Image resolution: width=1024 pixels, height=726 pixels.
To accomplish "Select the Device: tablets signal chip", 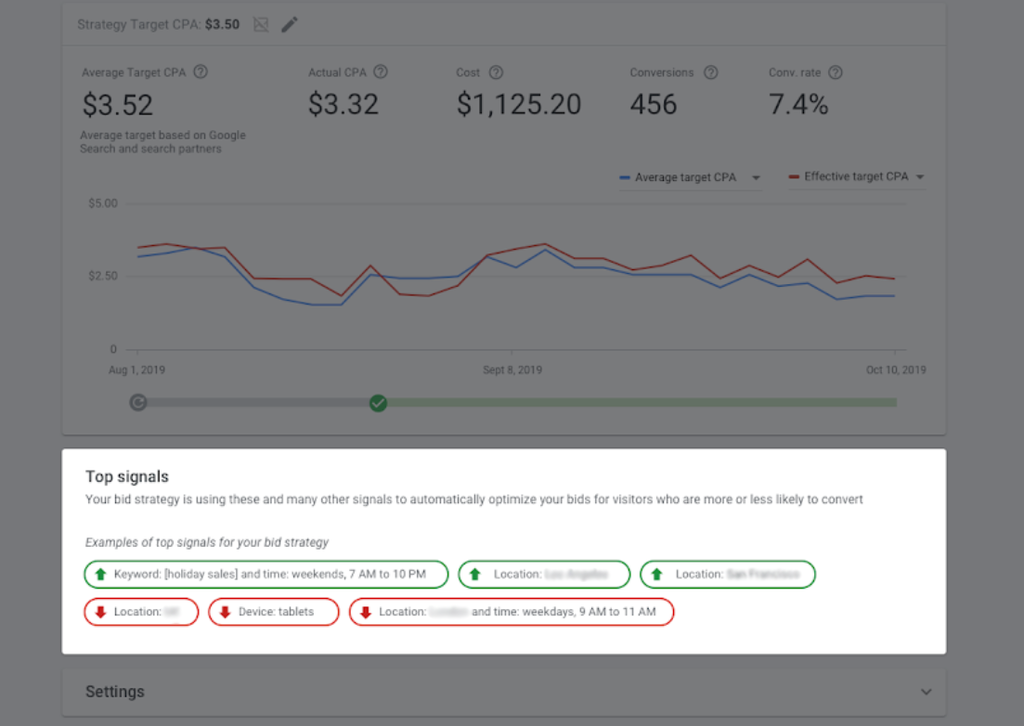I will click(274, 612).
